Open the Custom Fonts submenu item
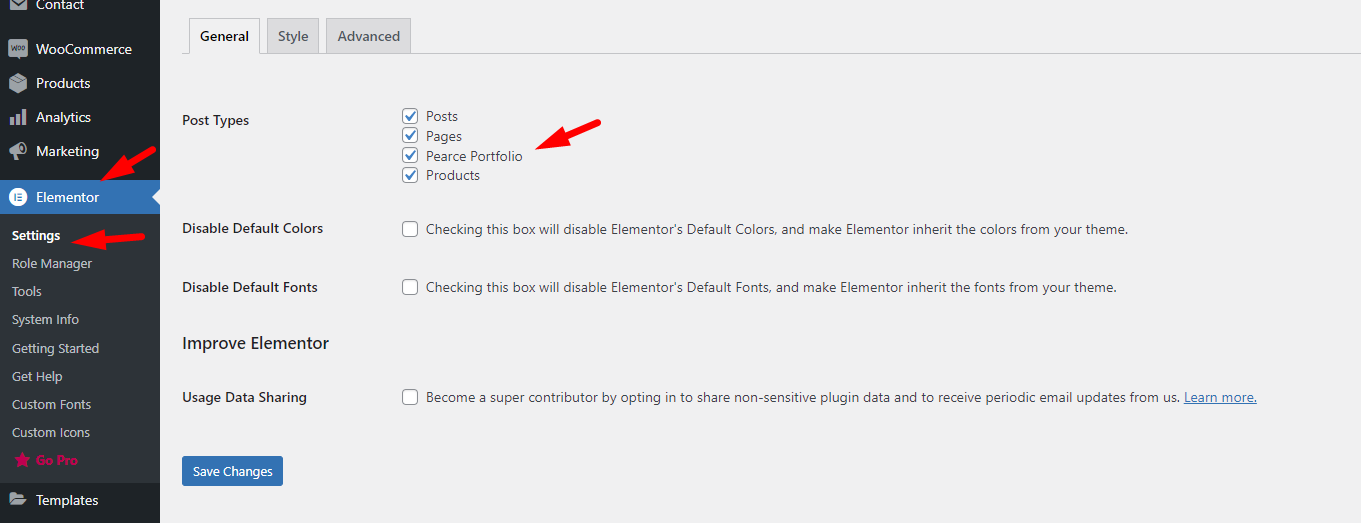Image resolution: width=1361 pixels, height=523 pixels. point(52,404)
